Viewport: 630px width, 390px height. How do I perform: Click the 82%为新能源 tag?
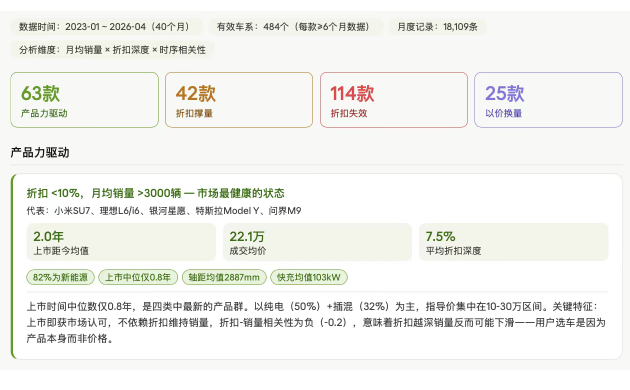(60, 277)
